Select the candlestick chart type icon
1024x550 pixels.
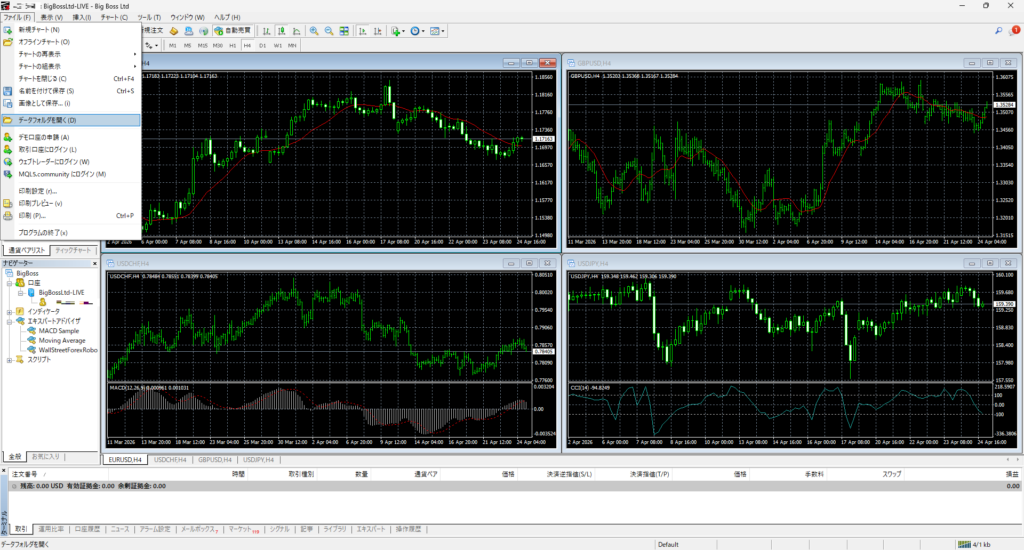[279, 31]
